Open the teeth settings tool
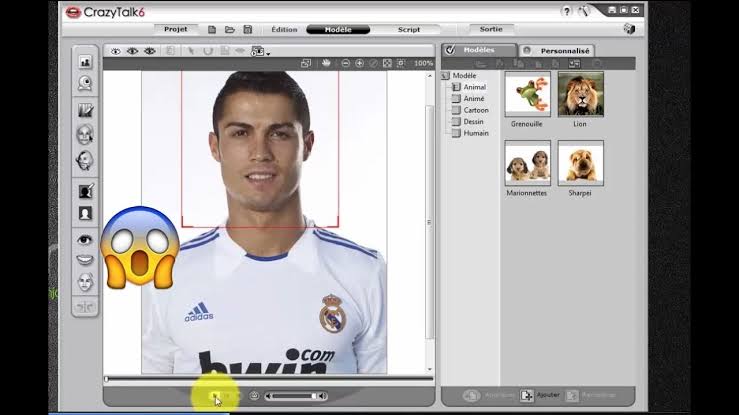Viewport: 739px width, 415px height. point(85,260)
